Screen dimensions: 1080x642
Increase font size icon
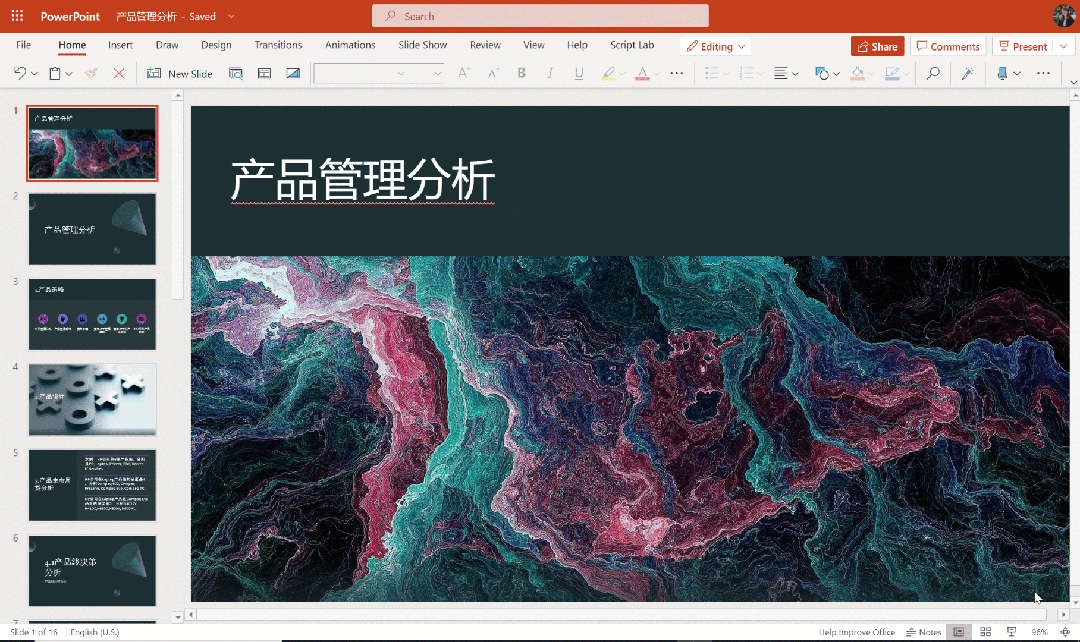tap(464, 73)
